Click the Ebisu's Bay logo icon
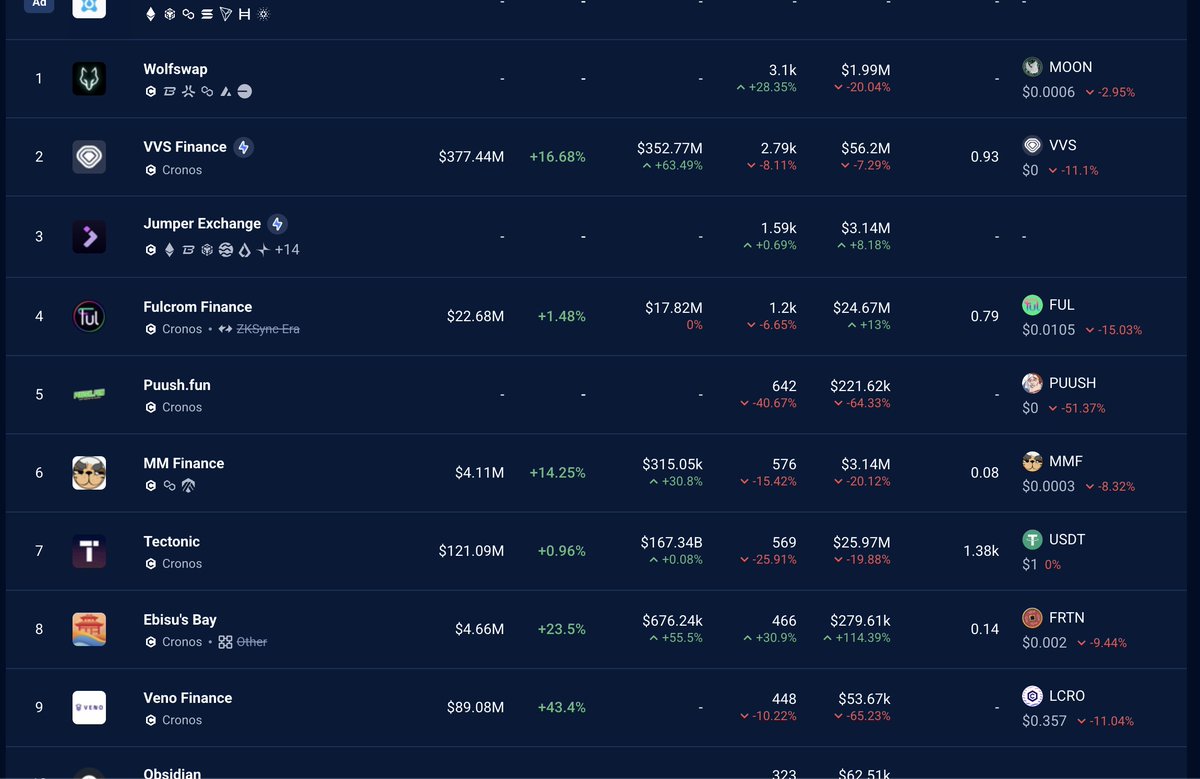This screenshot has width=1200, height=779. tap(89, 629)
